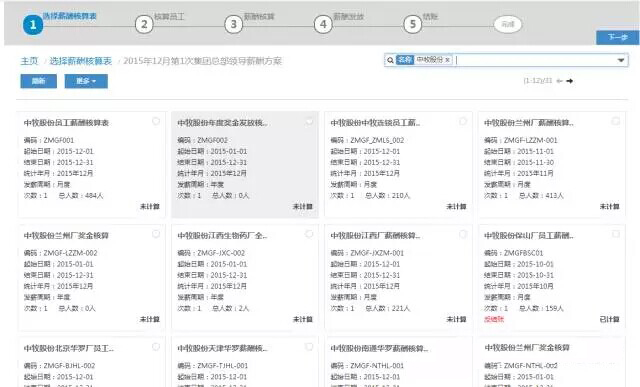
Task: Select the ZMGF-LZZM-002 card radio circle
Action: coord(156,234)
